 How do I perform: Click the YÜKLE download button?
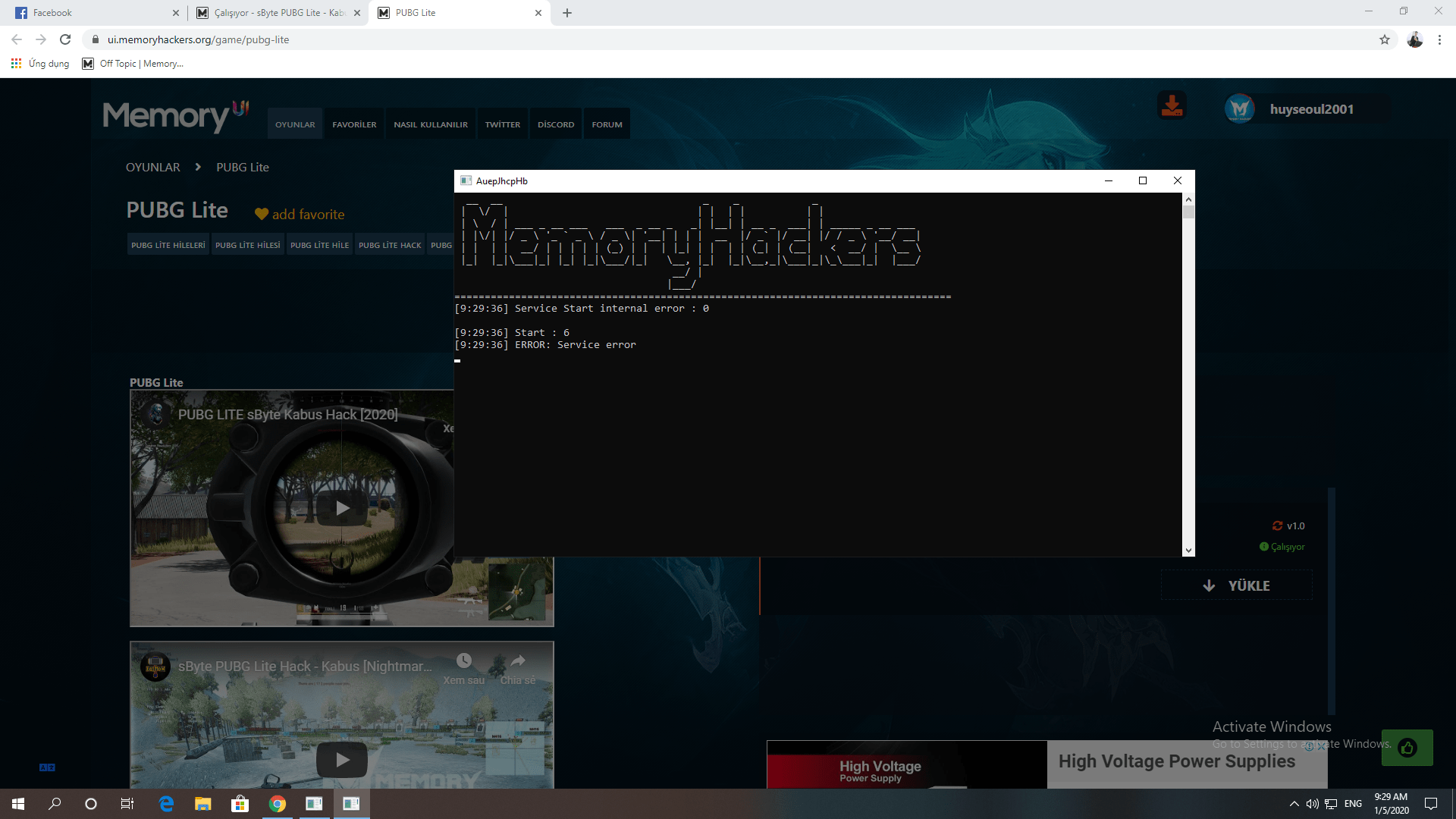(1237, 585)
